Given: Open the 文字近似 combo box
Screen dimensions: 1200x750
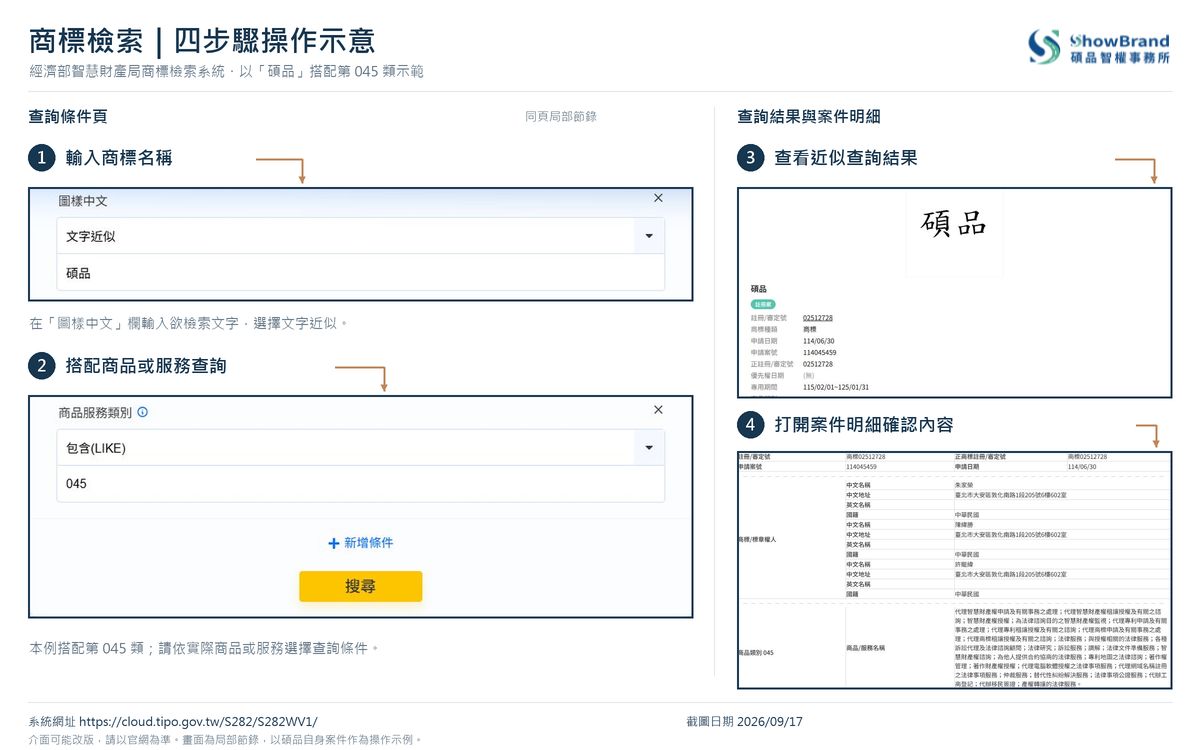Looking at the screenshot, I should [361, 236].
